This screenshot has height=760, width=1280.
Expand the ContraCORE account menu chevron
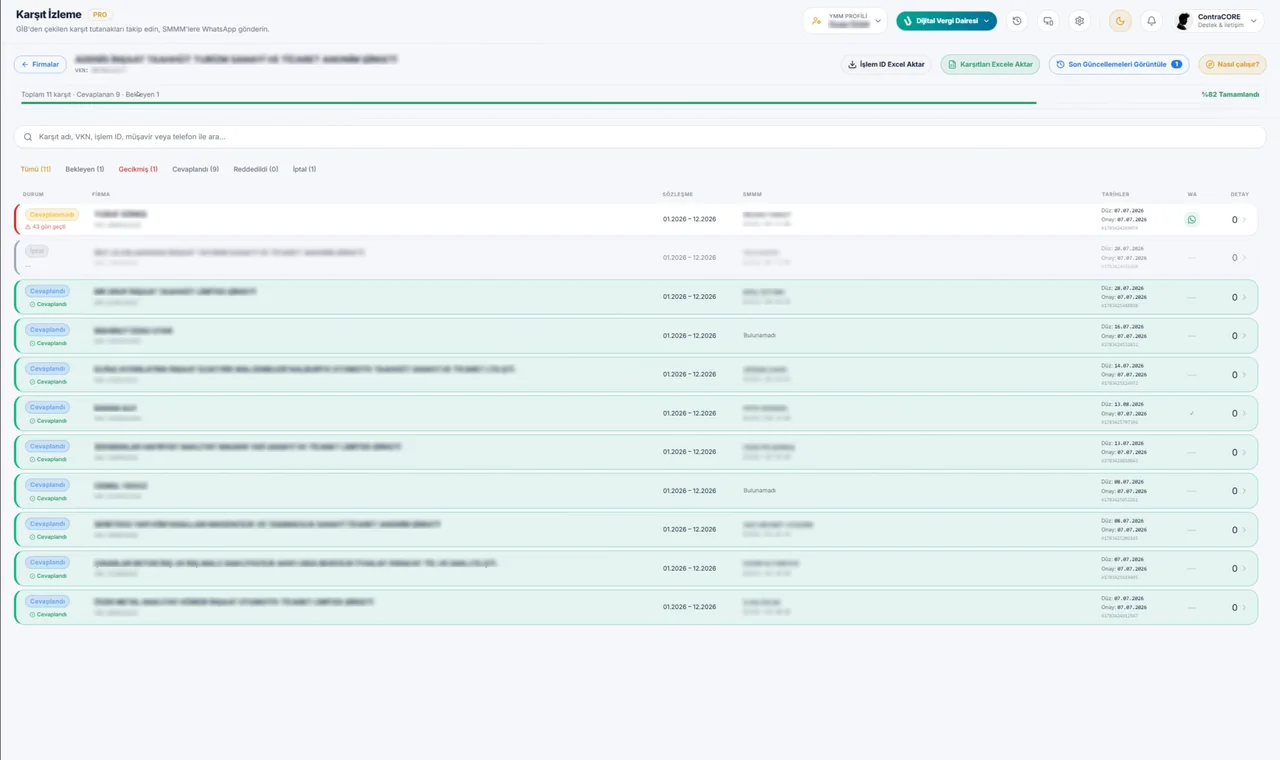(x=1253, y=21)
